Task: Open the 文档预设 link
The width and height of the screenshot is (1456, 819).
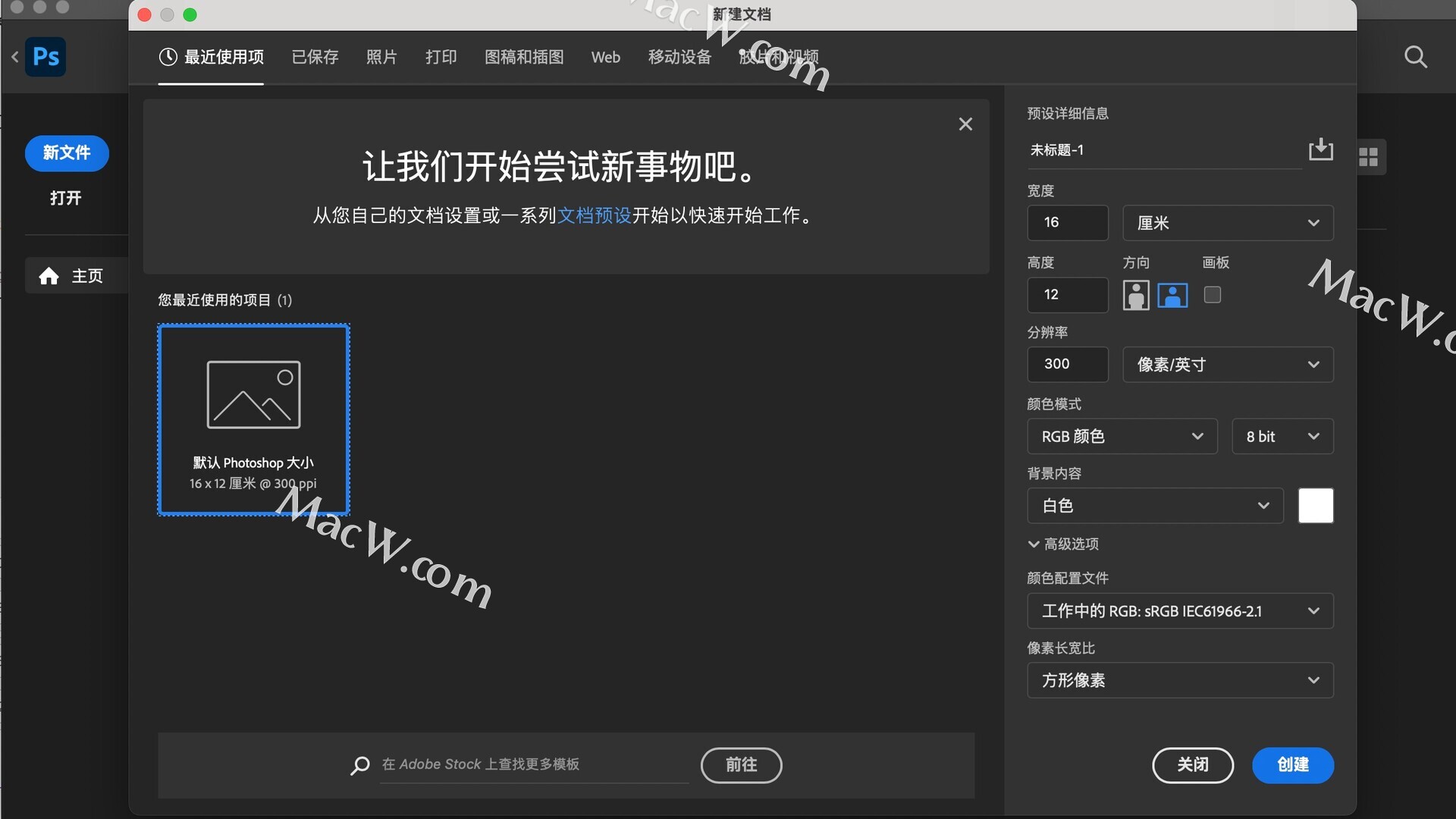Action: tap(595, 215)
